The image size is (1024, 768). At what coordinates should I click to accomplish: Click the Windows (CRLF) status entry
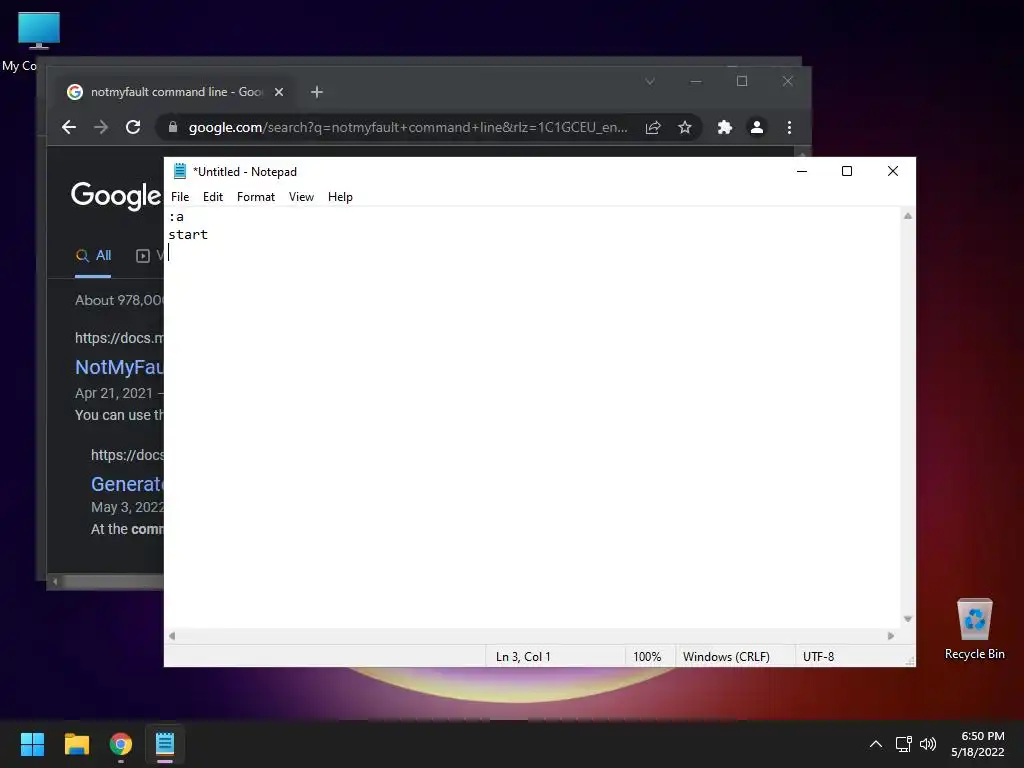(726, 657)
